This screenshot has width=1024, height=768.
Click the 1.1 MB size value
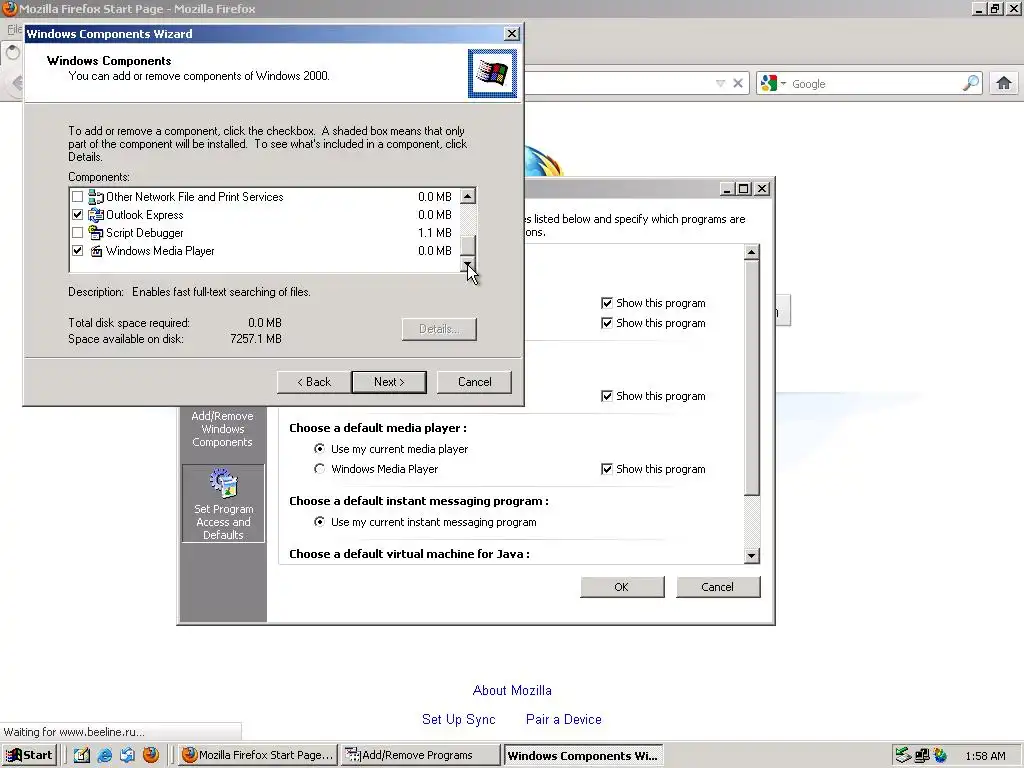[434, 232]
